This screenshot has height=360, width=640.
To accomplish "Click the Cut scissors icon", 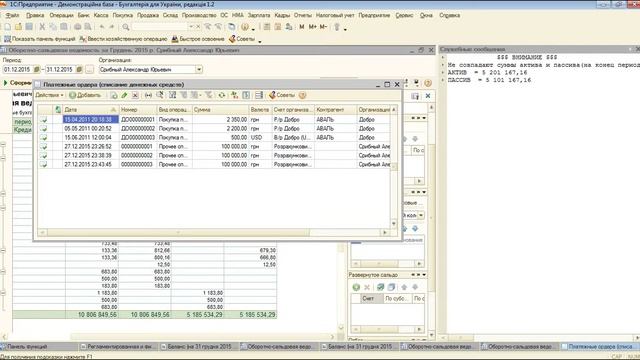I will [x=42, y=27].
